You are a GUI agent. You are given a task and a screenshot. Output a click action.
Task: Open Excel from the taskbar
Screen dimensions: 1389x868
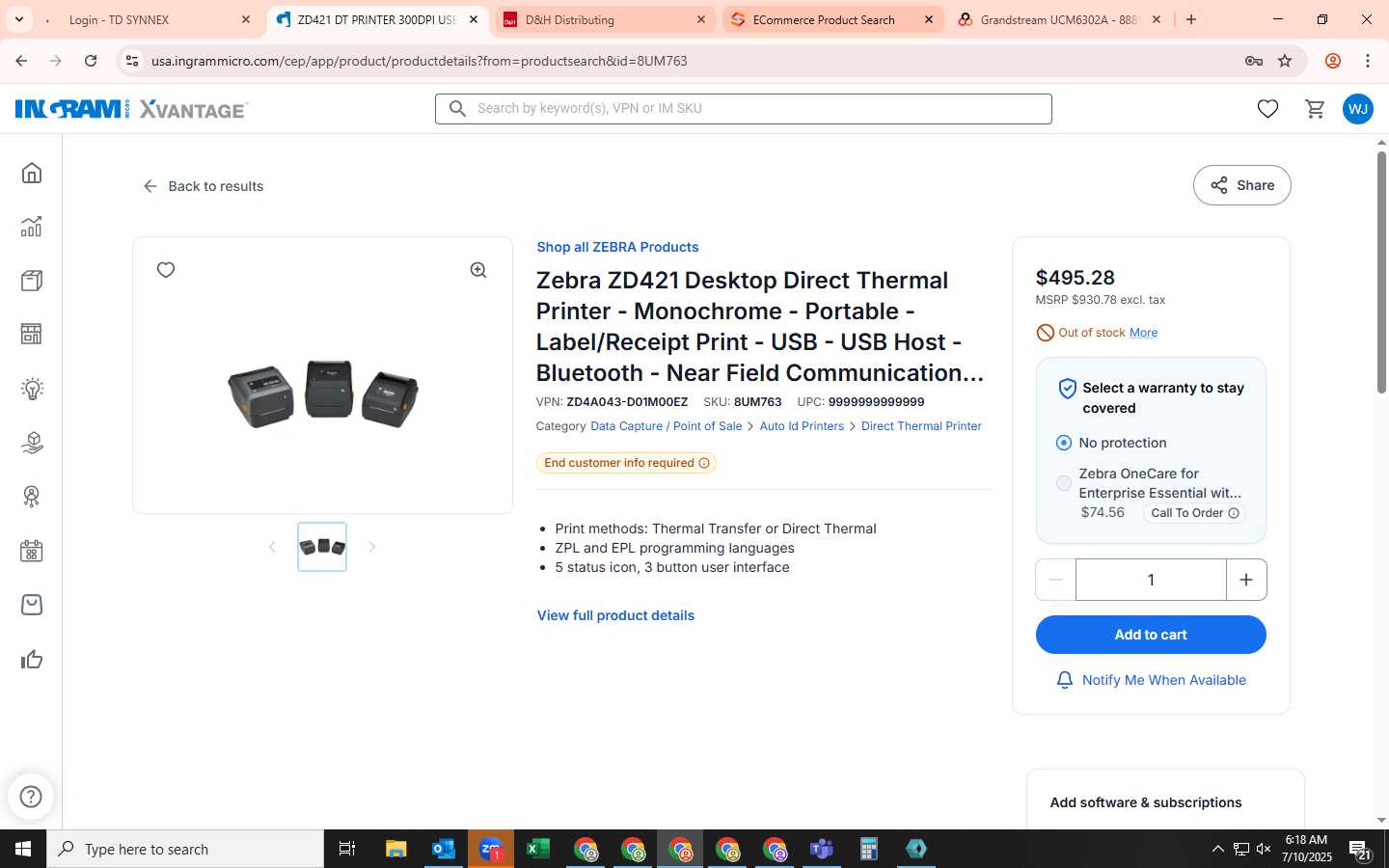pyautogui.click(x=538, y=849)
